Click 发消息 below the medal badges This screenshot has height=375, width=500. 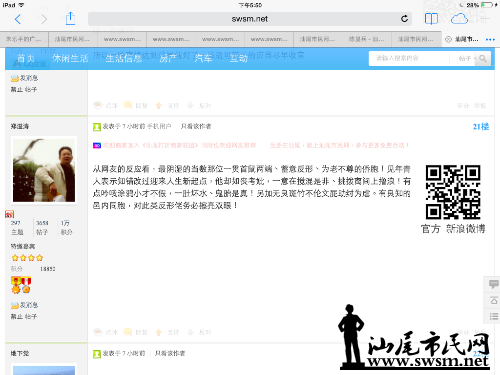24,305
